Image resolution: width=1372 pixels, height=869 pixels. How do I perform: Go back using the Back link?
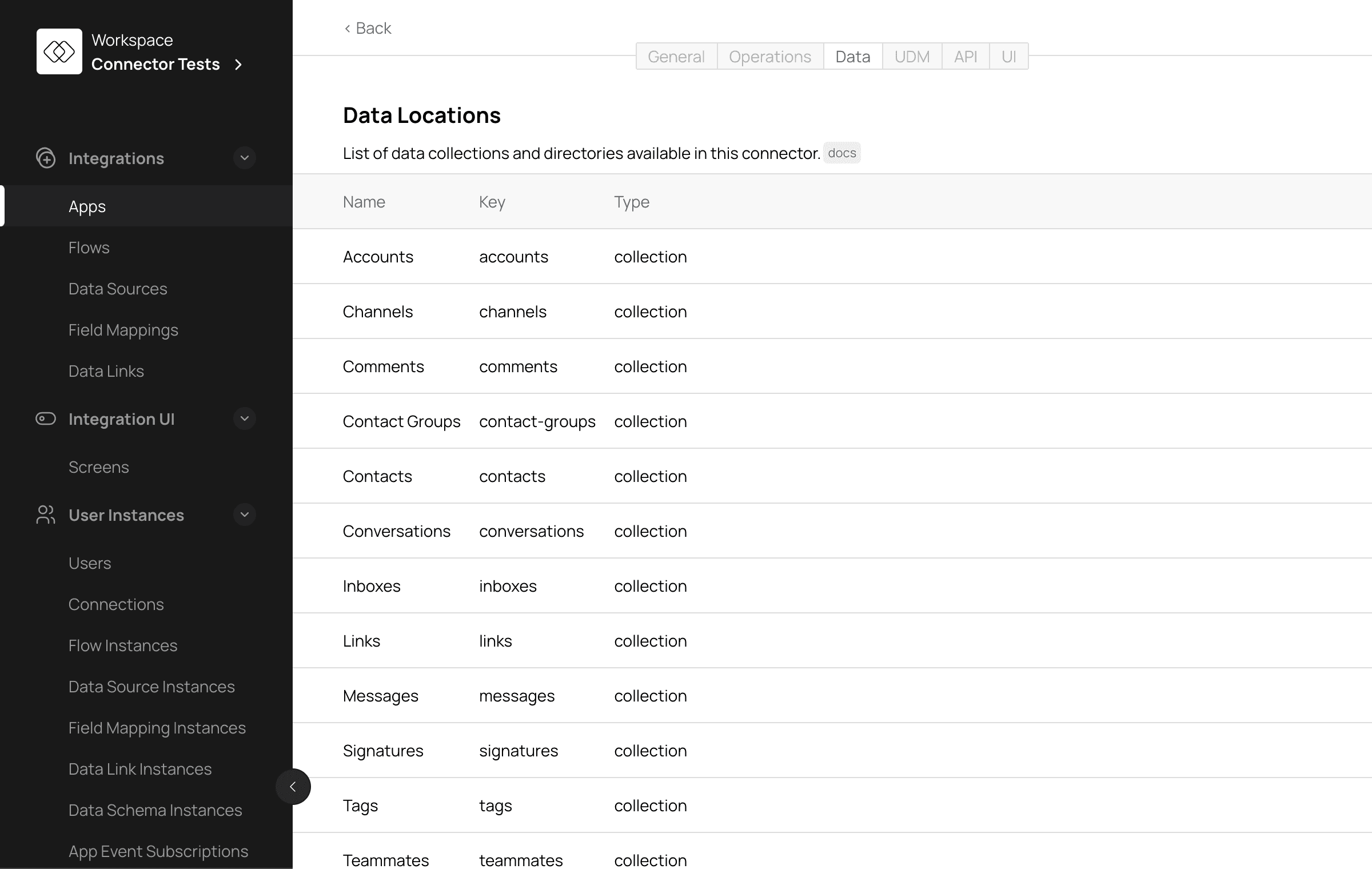coord(368,28)
